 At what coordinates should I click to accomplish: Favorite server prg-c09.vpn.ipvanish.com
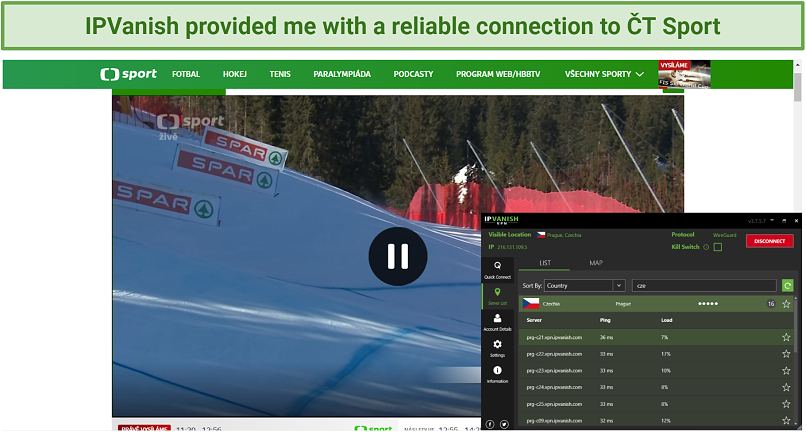786,421
